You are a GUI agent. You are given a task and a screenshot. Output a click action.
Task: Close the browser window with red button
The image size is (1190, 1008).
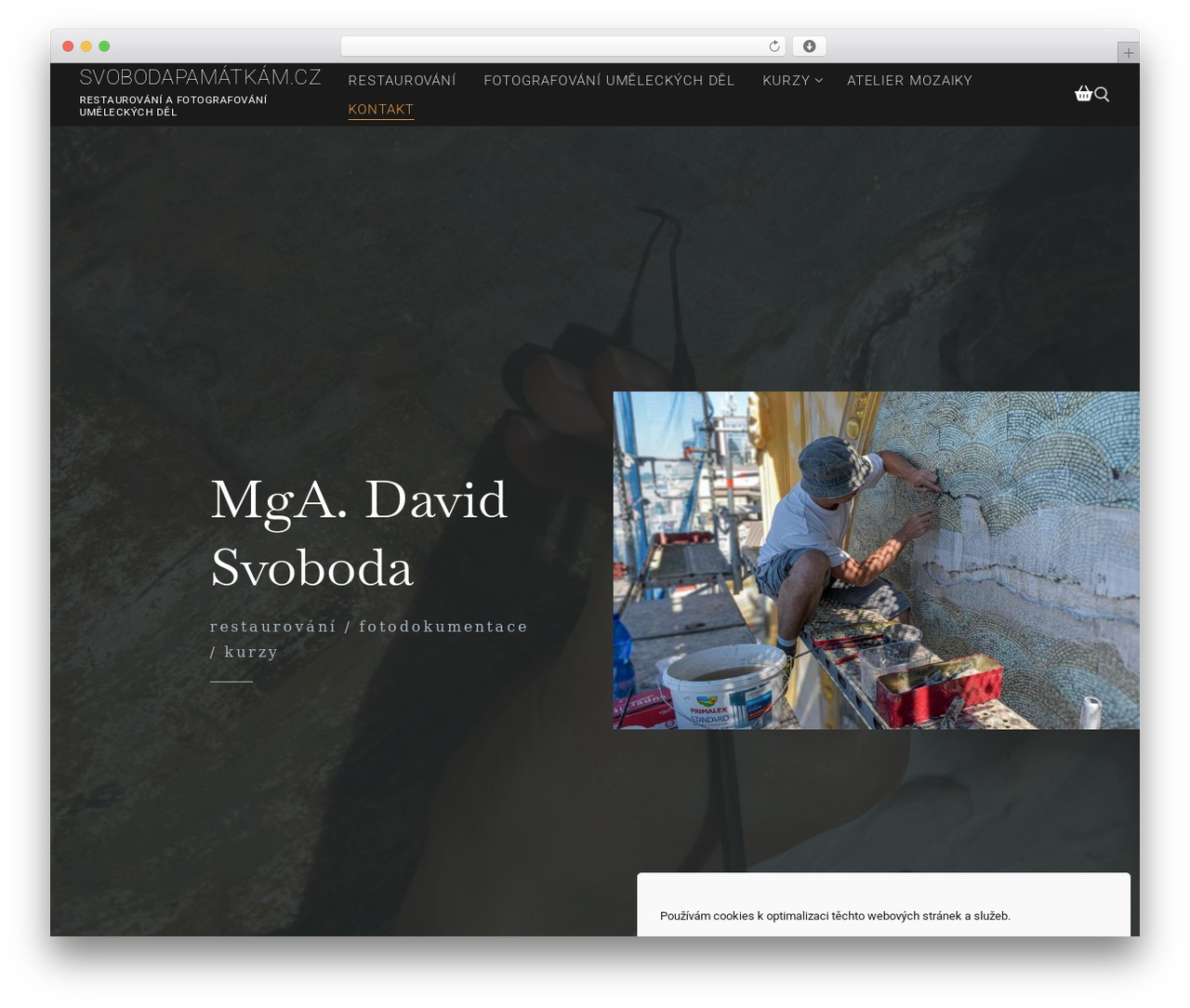tap(68, 46)
